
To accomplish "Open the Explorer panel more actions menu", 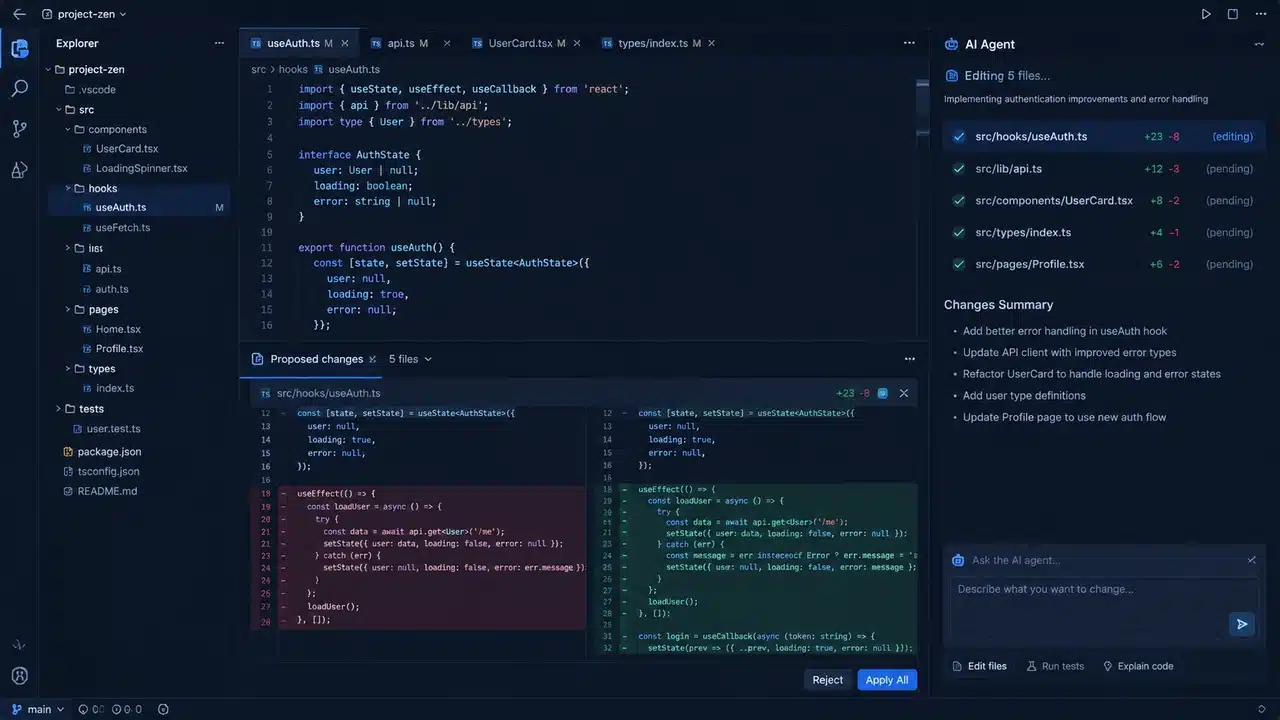I will point(219,43).
